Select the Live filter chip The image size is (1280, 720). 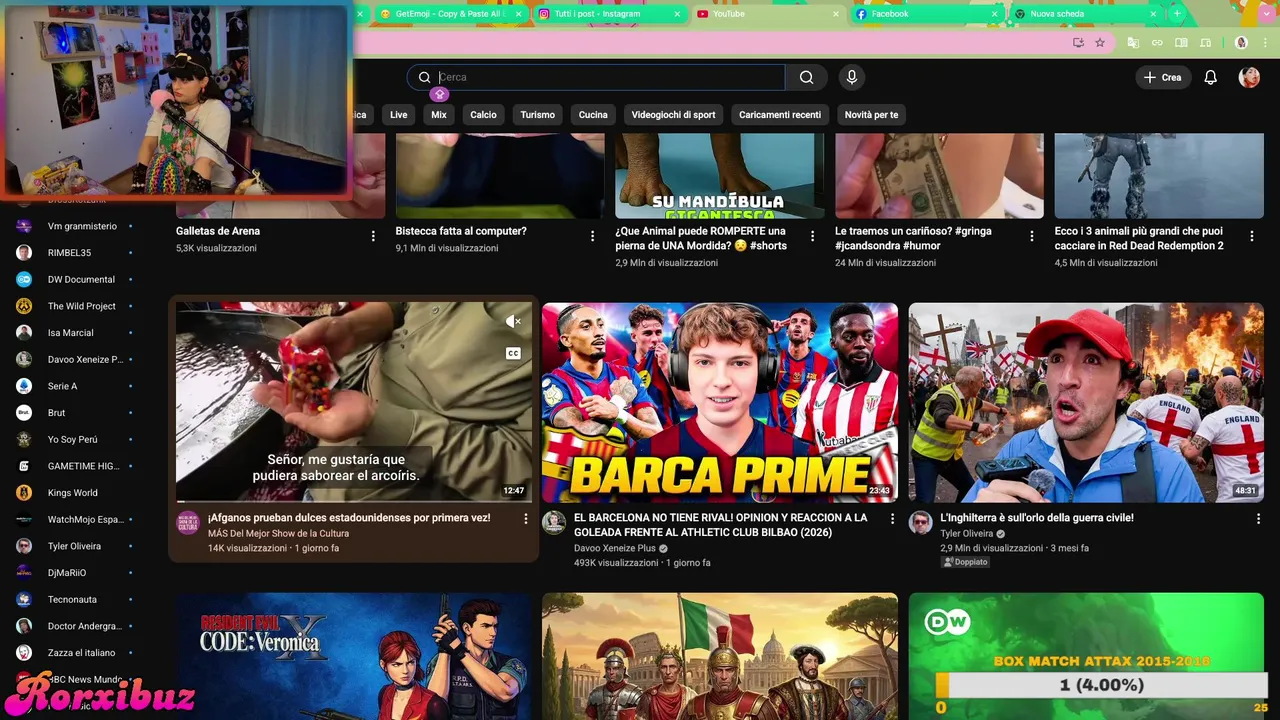398,115
